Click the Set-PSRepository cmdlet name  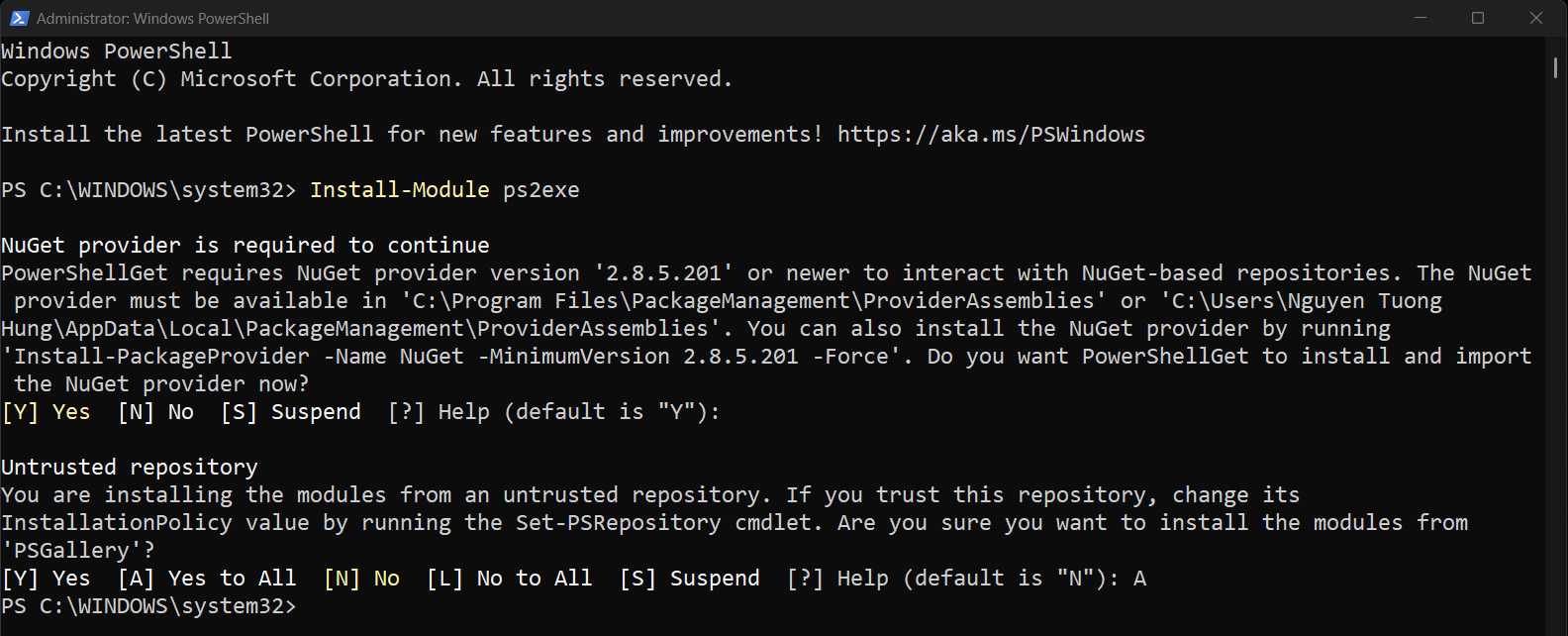tap(618, 523)
